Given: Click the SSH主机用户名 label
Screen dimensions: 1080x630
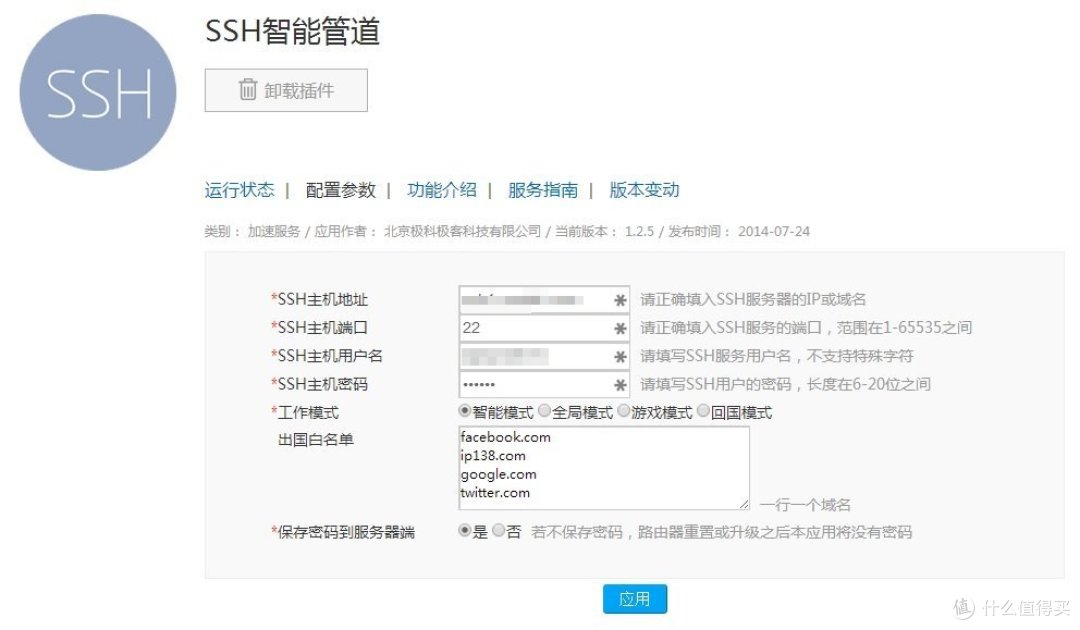Looking at the screenshot, I should coord(330,356).
